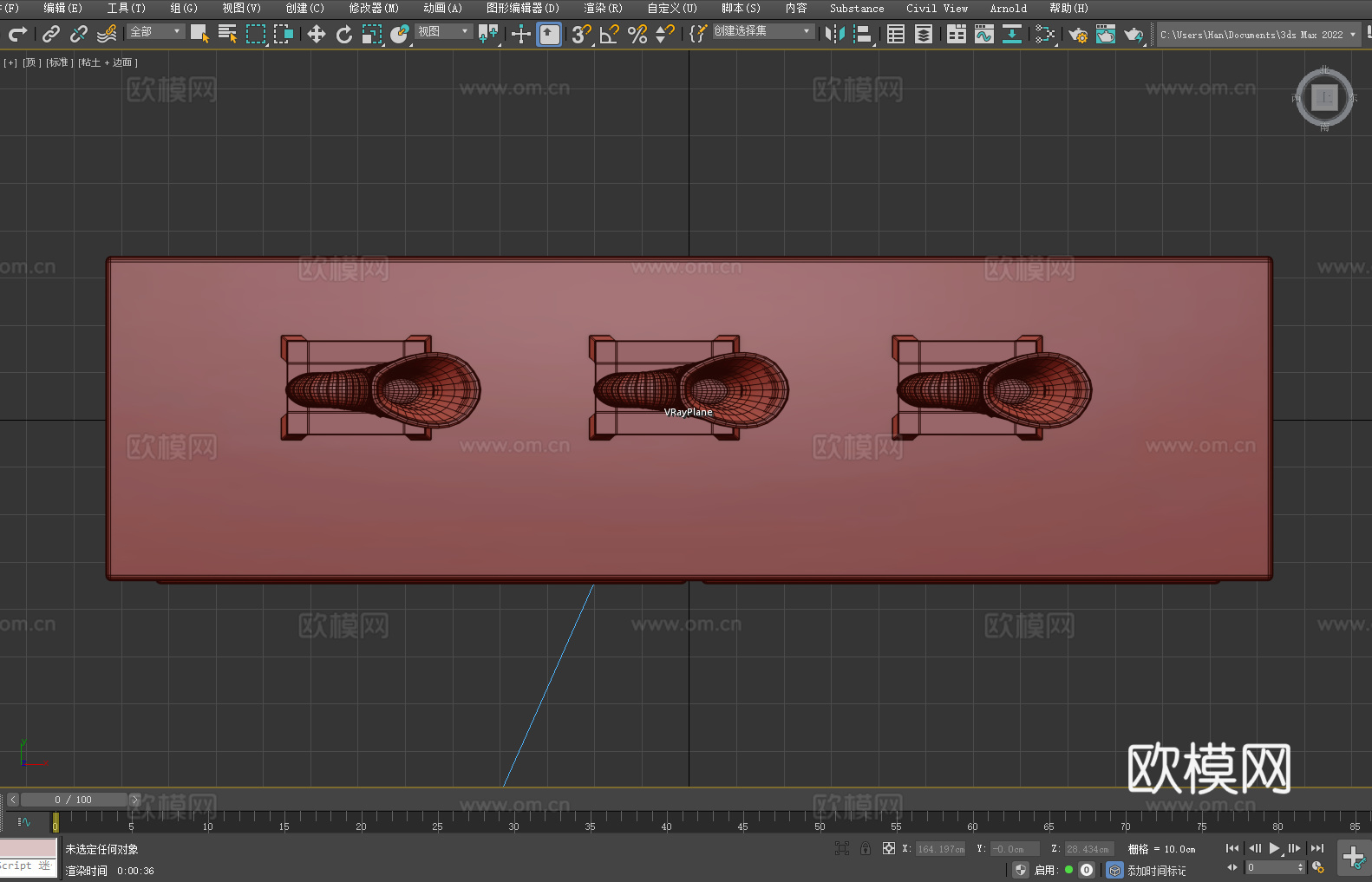Click the Redo arrow icon
Screen dimensions: 1372x882
(17, 34)
